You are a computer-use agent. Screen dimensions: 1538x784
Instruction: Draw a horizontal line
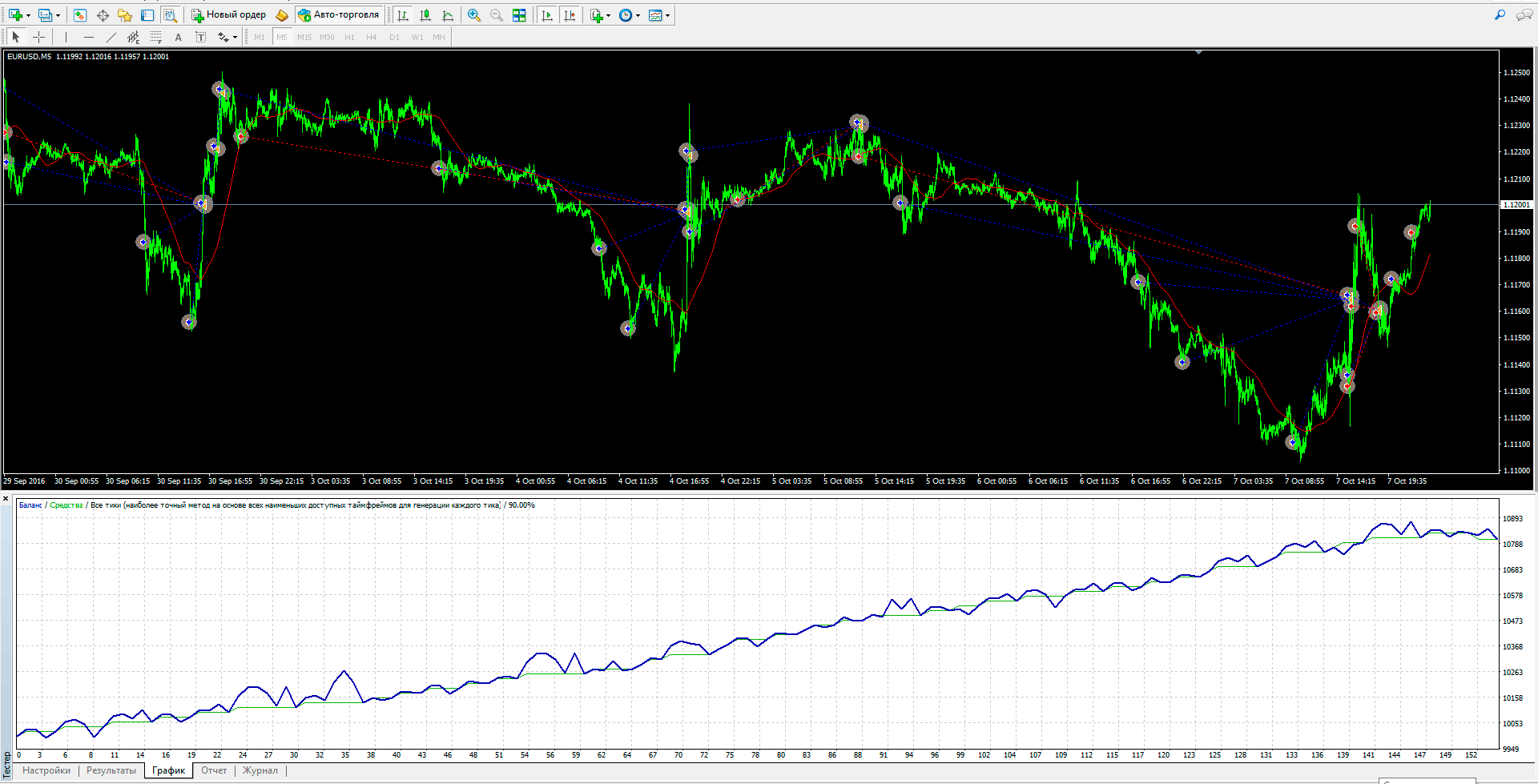click(88, 37)
